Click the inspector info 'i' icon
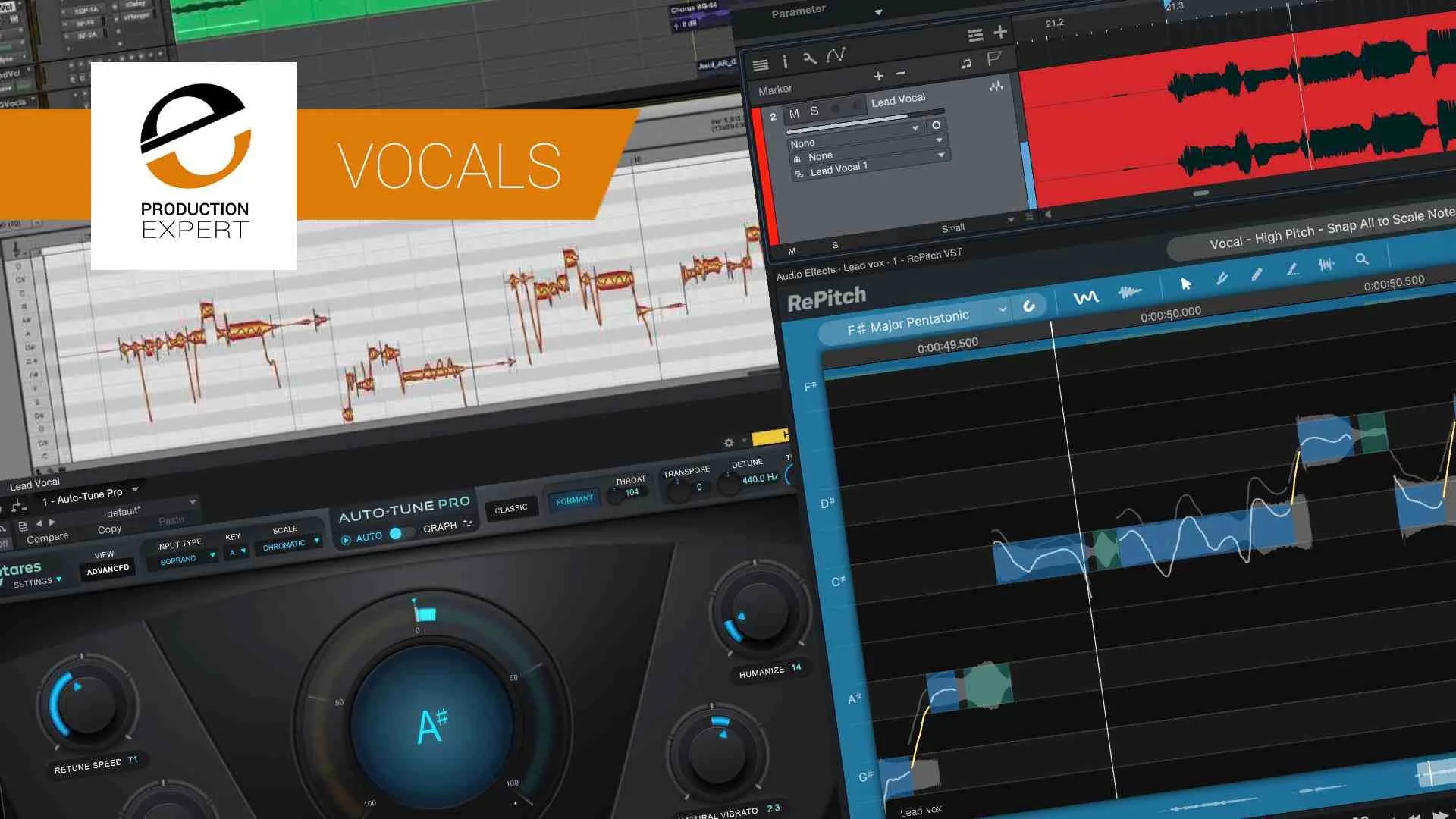The width and height of the screenshot is (1456, 819). click(785, 62)
